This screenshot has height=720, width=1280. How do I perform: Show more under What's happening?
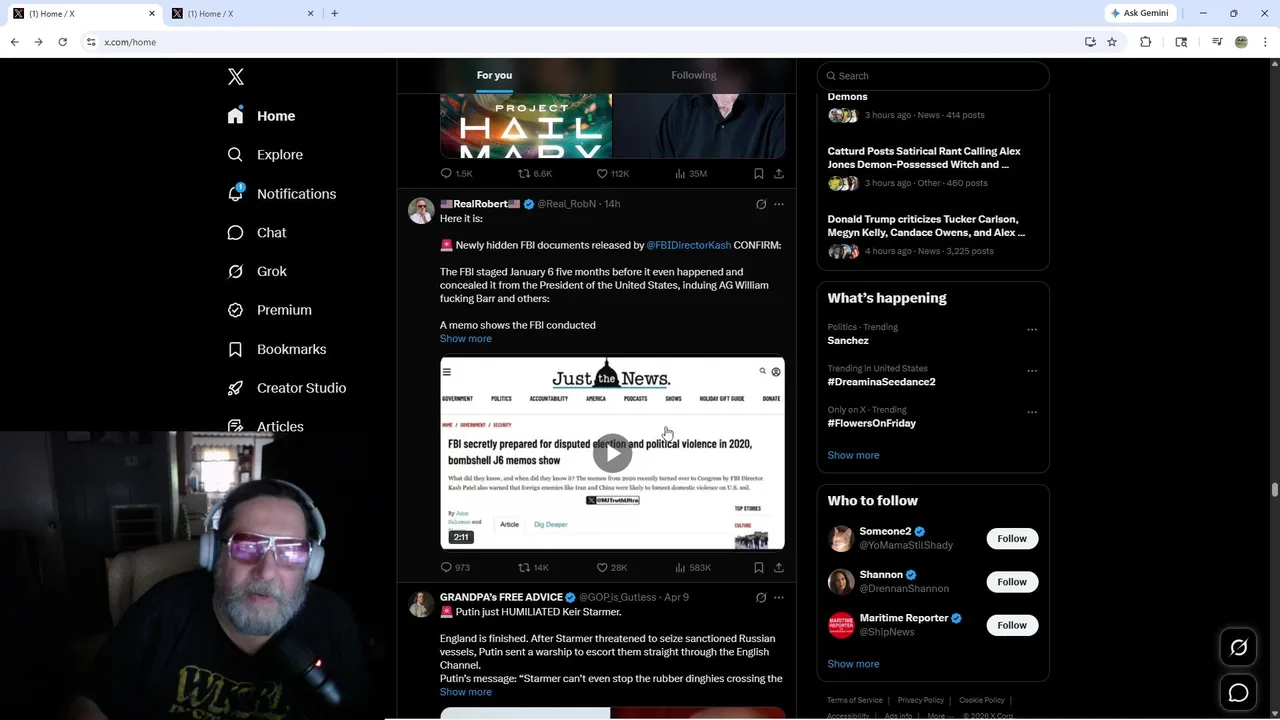click(853, 455)
